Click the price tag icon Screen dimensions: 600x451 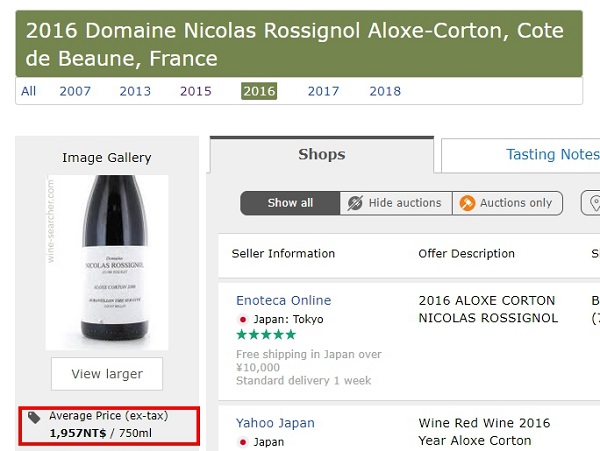pyautogui.click(x=34, y=418)
